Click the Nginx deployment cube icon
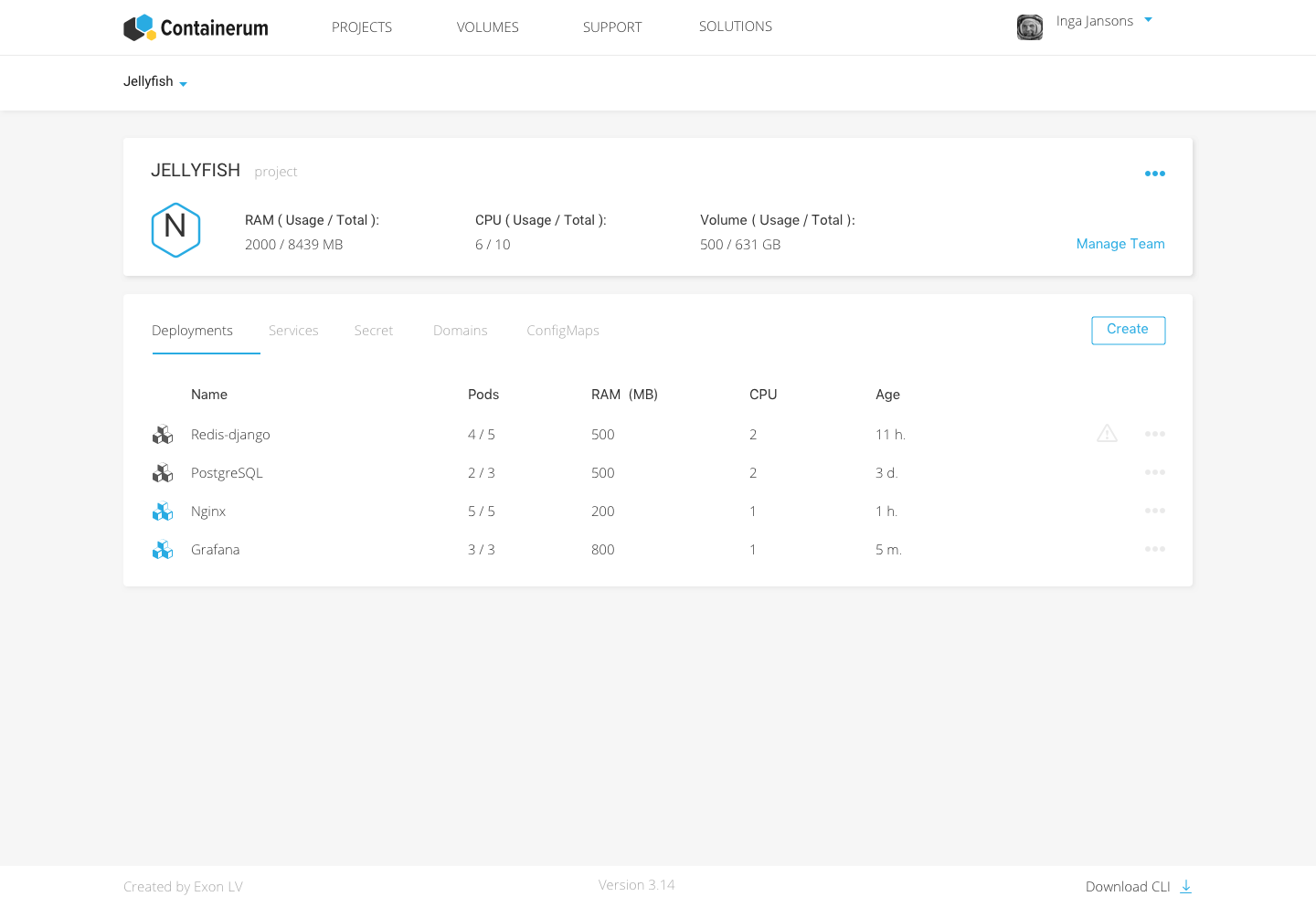Viewport: 1316px width, 907px height. 163,512
